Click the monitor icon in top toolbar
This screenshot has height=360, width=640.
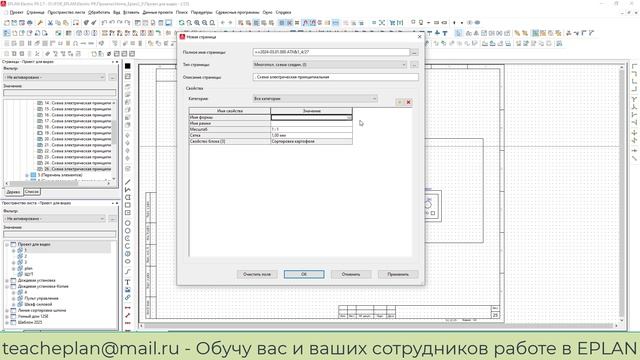coord(169,23)
